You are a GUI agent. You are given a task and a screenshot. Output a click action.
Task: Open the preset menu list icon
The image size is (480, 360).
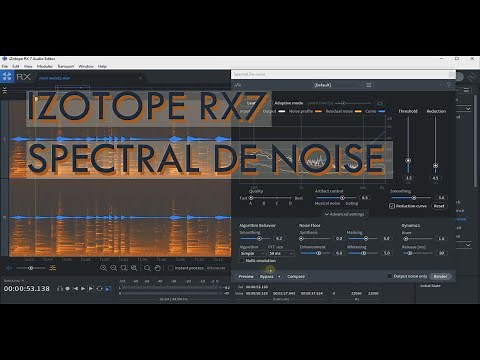coord(369,85)
